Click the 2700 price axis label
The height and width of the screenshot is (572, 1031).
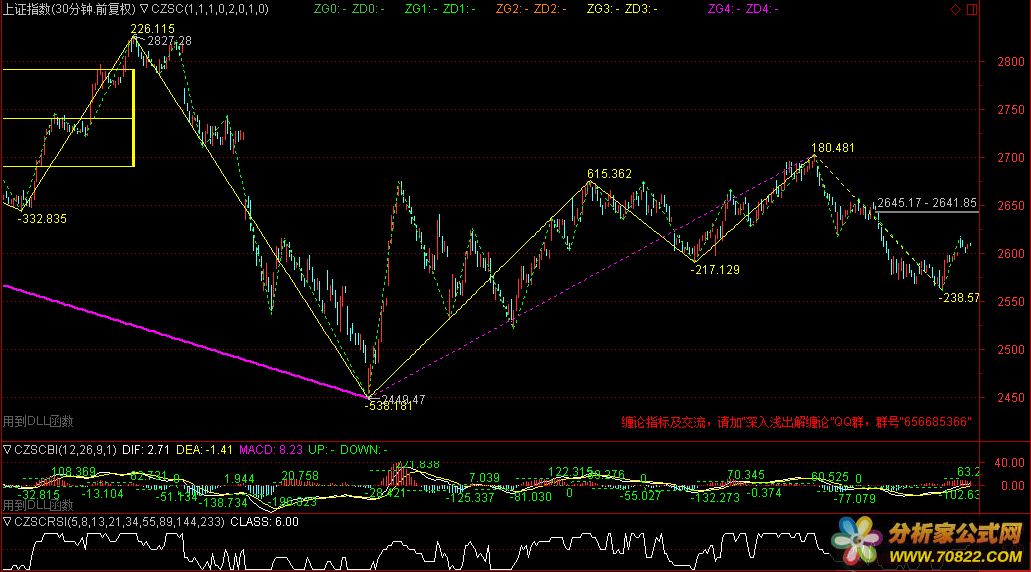[1011, 158]
